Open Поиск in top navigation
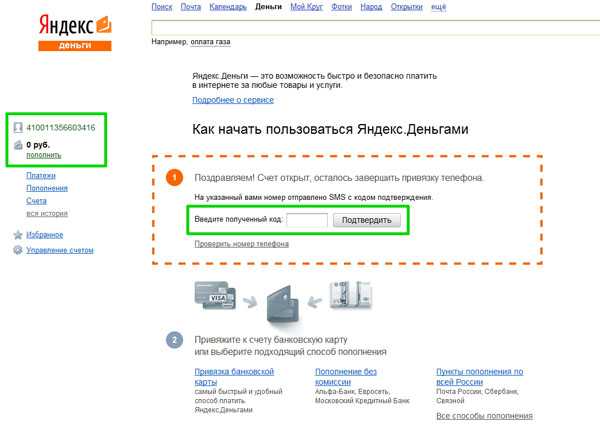This screenshot has height=429, width=600. [x=162, y=7]
